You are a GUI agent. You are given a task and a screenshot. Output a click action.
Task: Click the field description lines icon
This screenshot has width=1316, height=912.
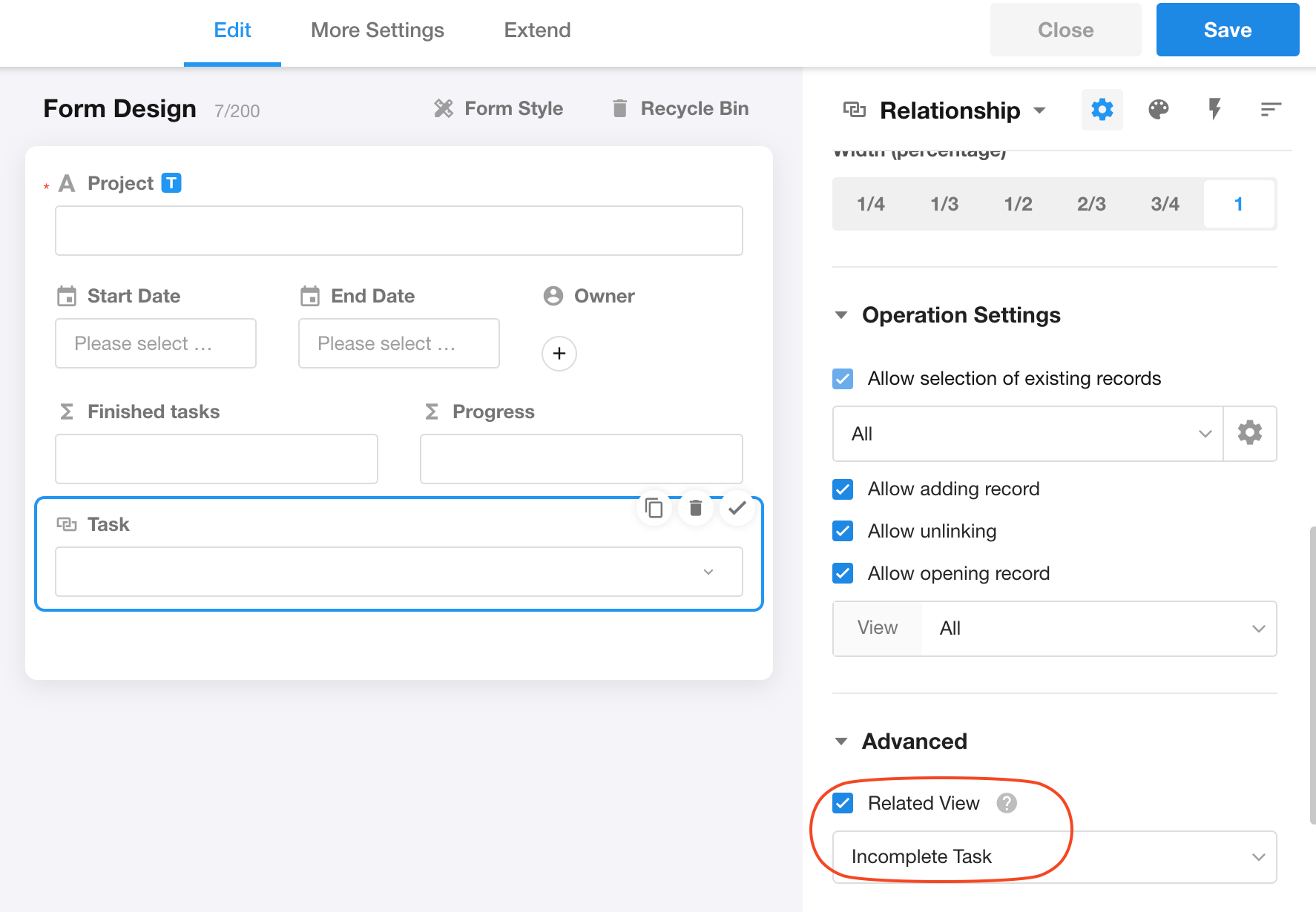(x=1270, y=110)
